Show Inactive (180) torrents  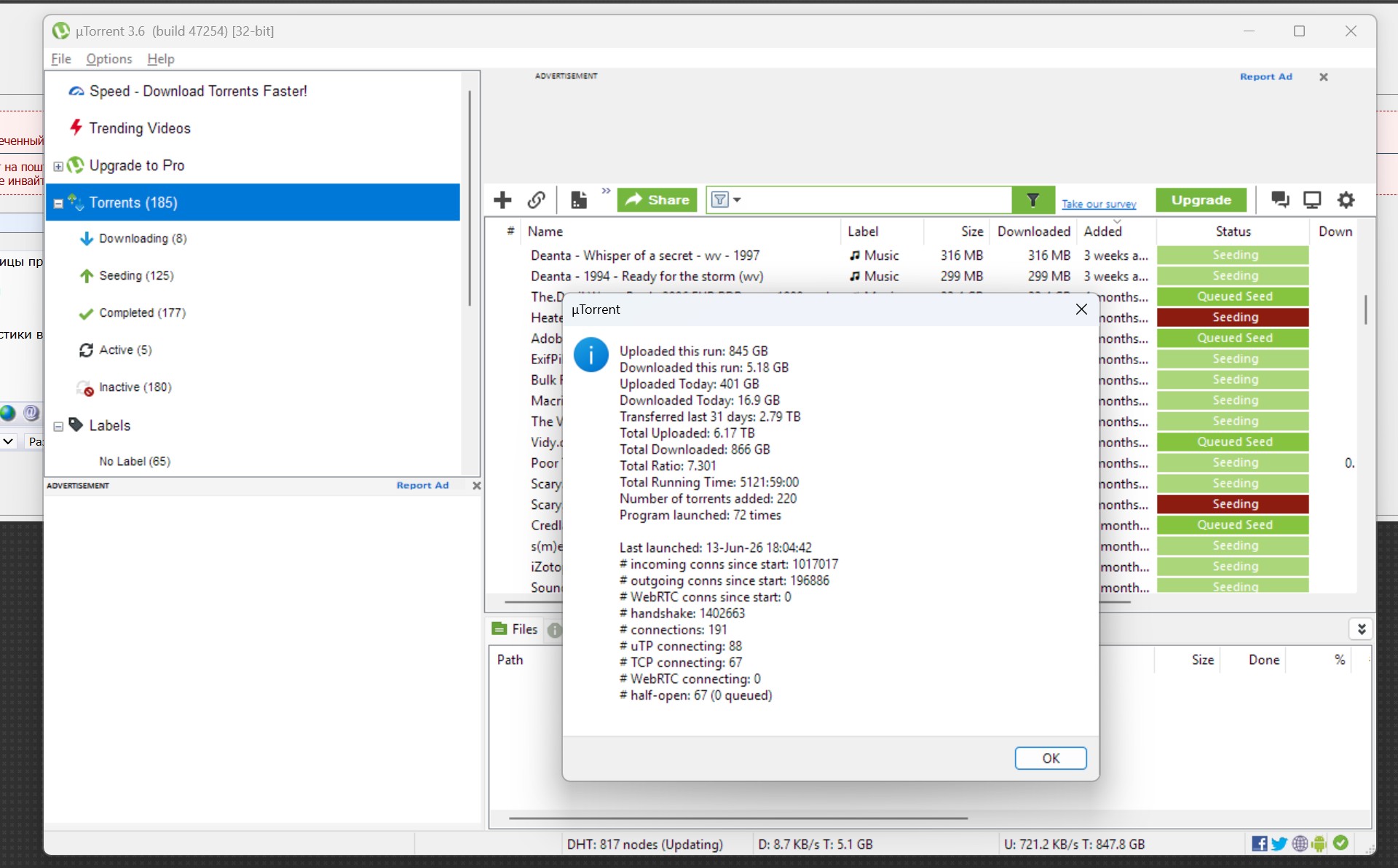[135, 387]
